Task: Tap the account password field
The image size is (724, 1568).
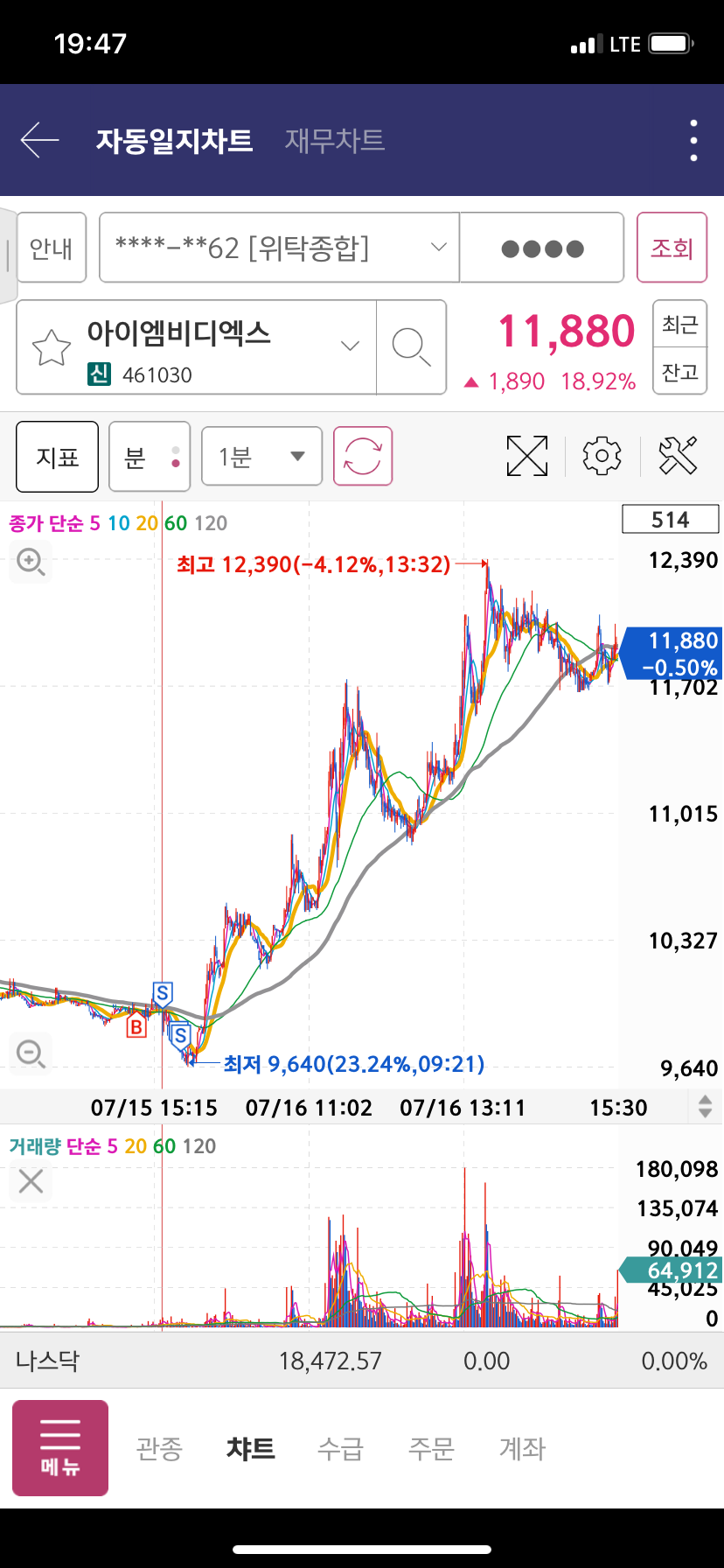Action: [542, 248]
